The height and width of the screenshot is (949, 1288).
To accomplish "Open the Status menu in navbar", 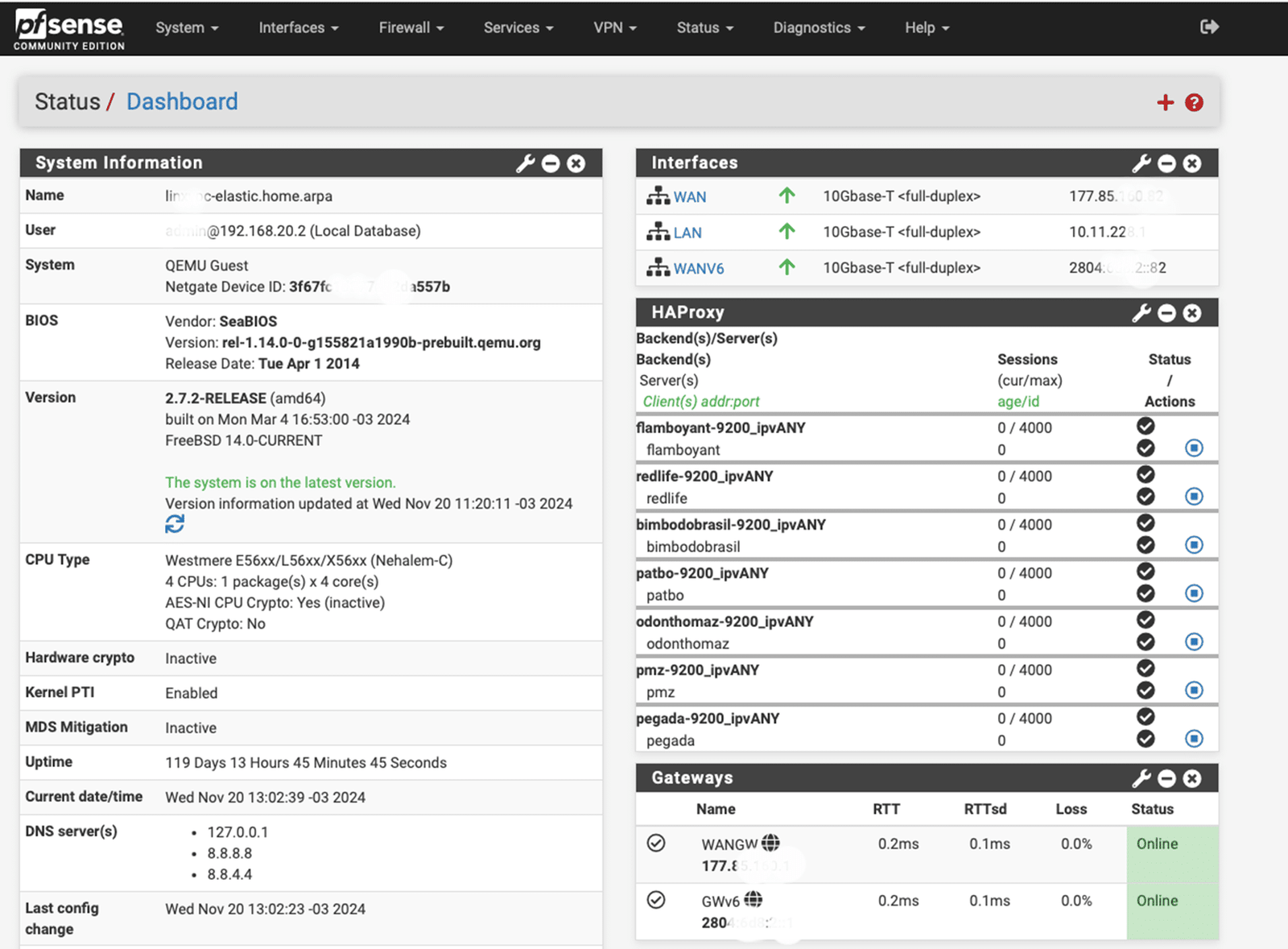I will point(704,27).
